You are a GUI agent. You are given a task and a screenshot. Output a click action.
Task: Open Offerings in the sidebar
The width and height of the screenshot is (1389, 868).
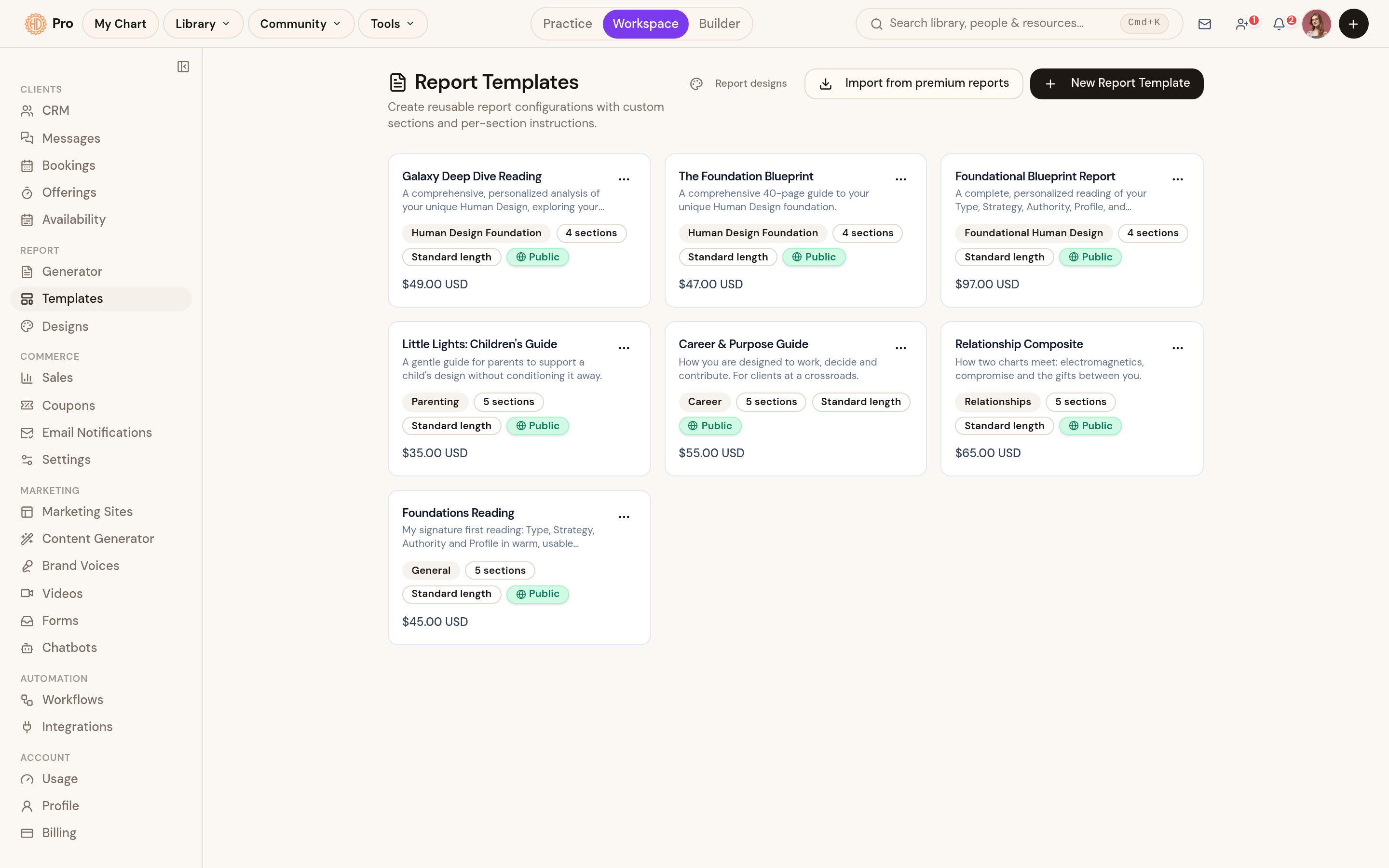pos(101,192)
